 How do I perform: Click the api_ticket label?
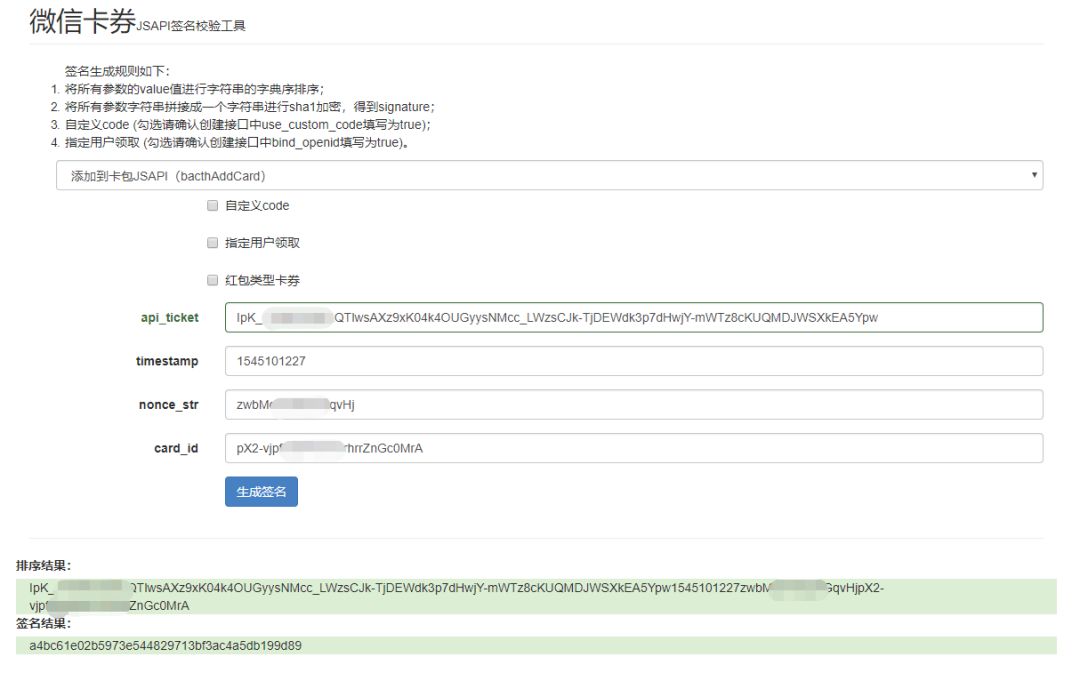coord(169,317)
